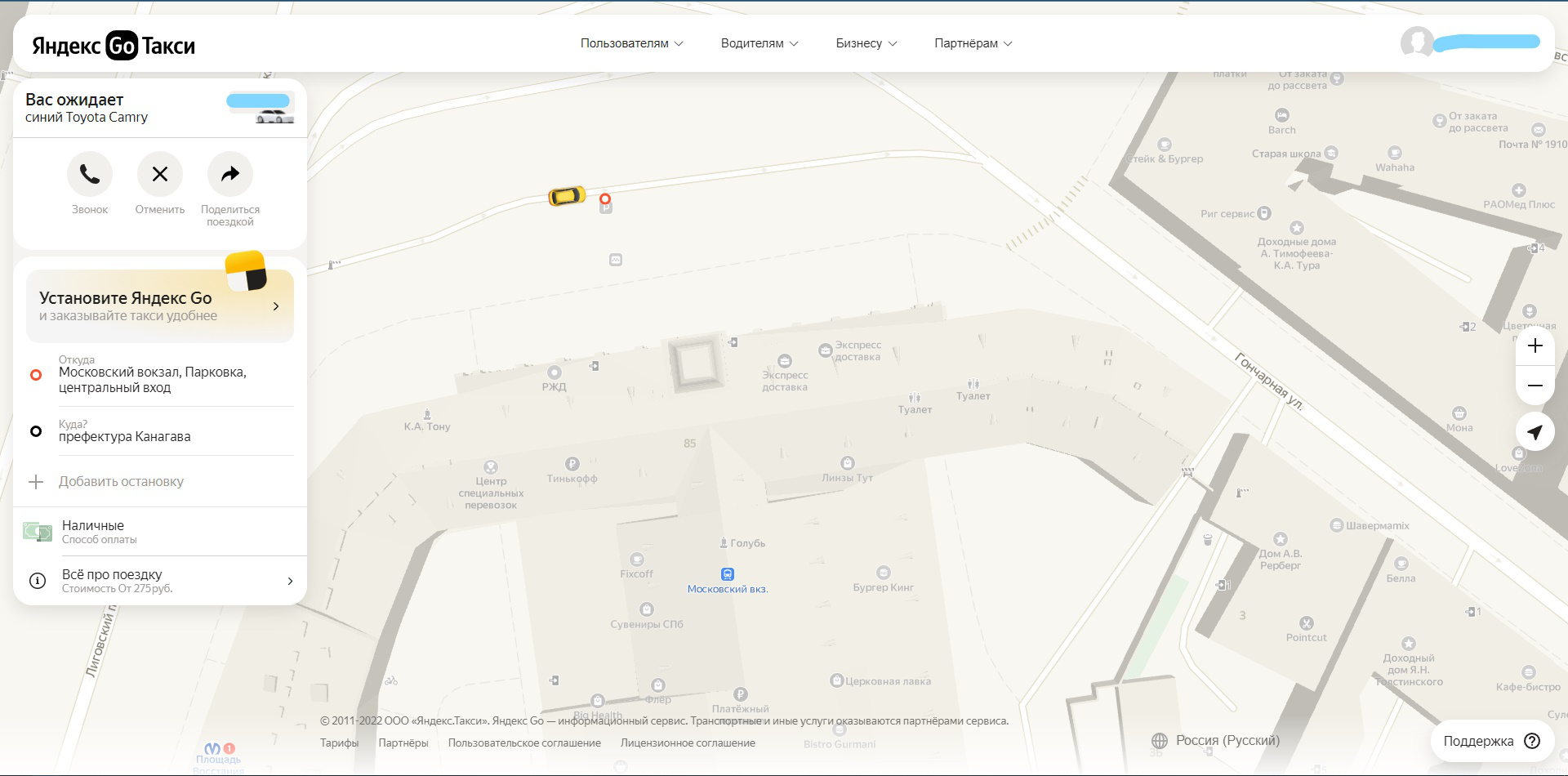The width and height of the screenshot is (1568, 776).
Task: Open the Тарифы footer link
Action: tap(339, 743)
